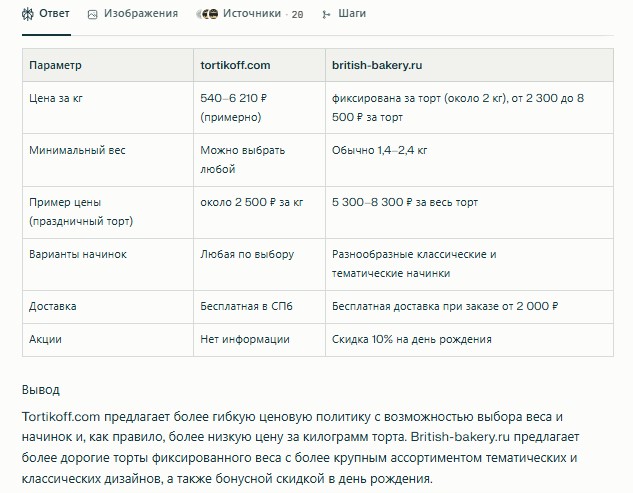Select the Варианты начинок cell
Viewport: 633px width, 493px height.
pyautogui.click(x=108, y=264)
